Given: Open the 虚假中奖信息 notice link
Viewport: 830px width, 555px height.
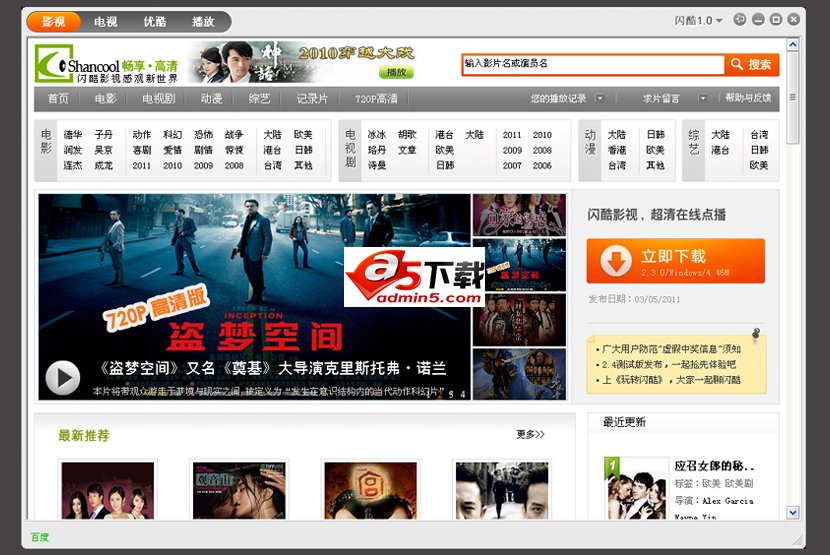Looking at the screenshot, I should click(x=672, y=349).
